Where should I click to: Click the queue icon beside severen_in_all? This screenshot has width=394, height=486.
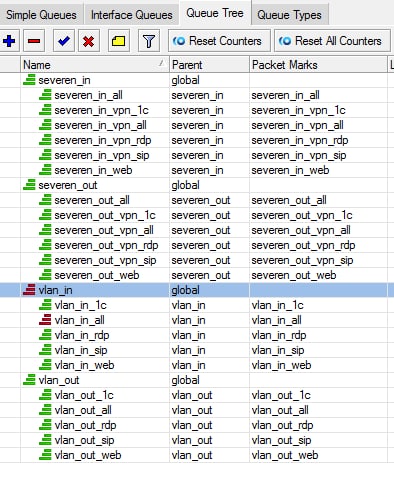tap(45, 95)
